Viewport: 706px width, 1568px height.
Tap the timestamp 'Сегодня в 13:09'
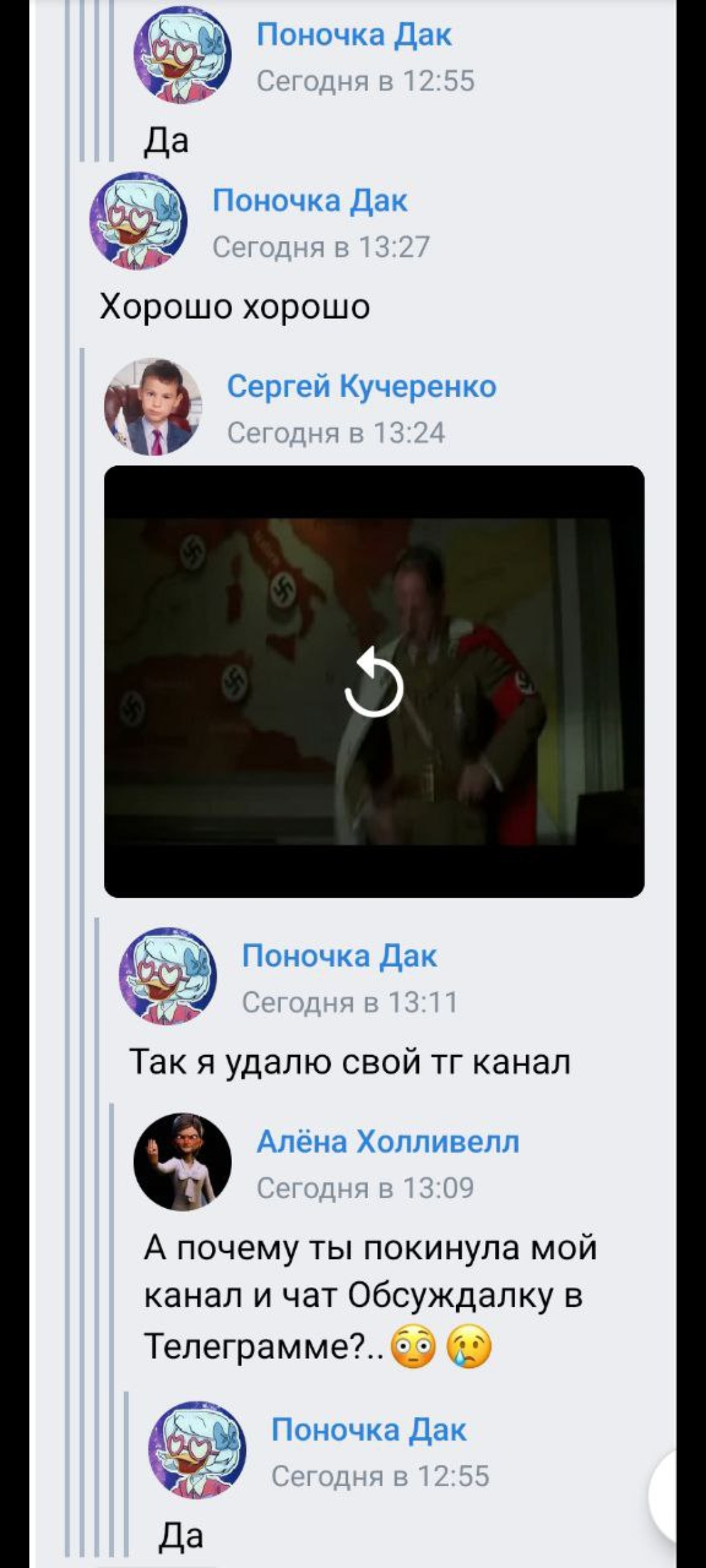365,1188
